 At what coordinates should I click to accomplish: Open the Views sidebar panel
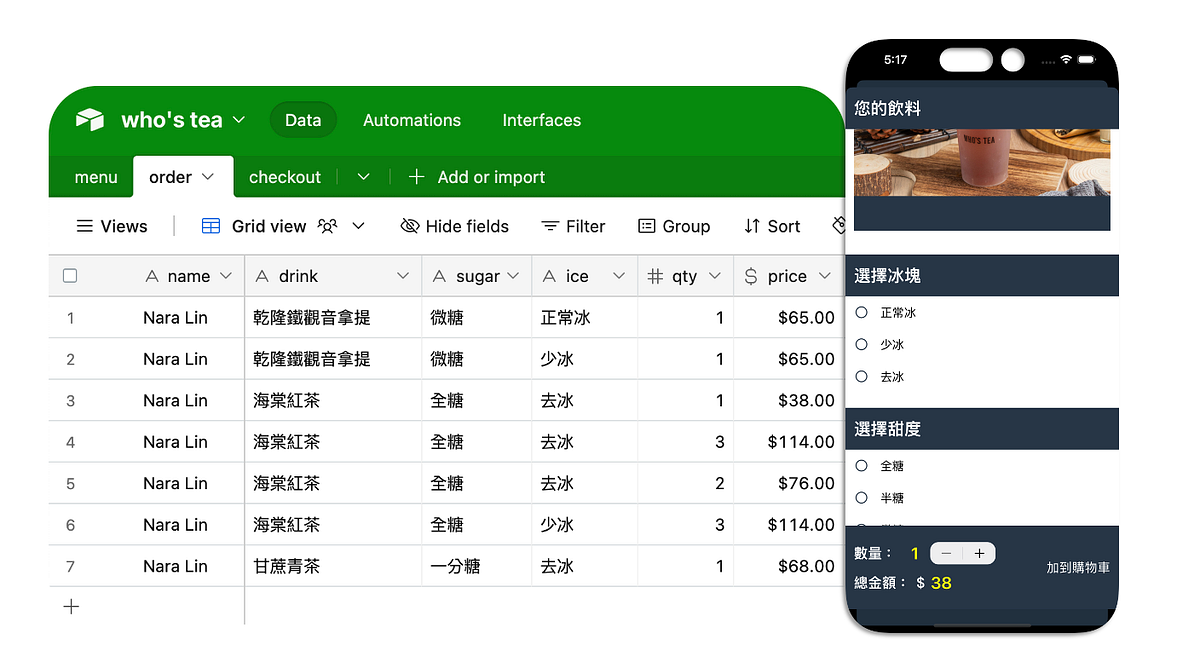coord(111,226)
